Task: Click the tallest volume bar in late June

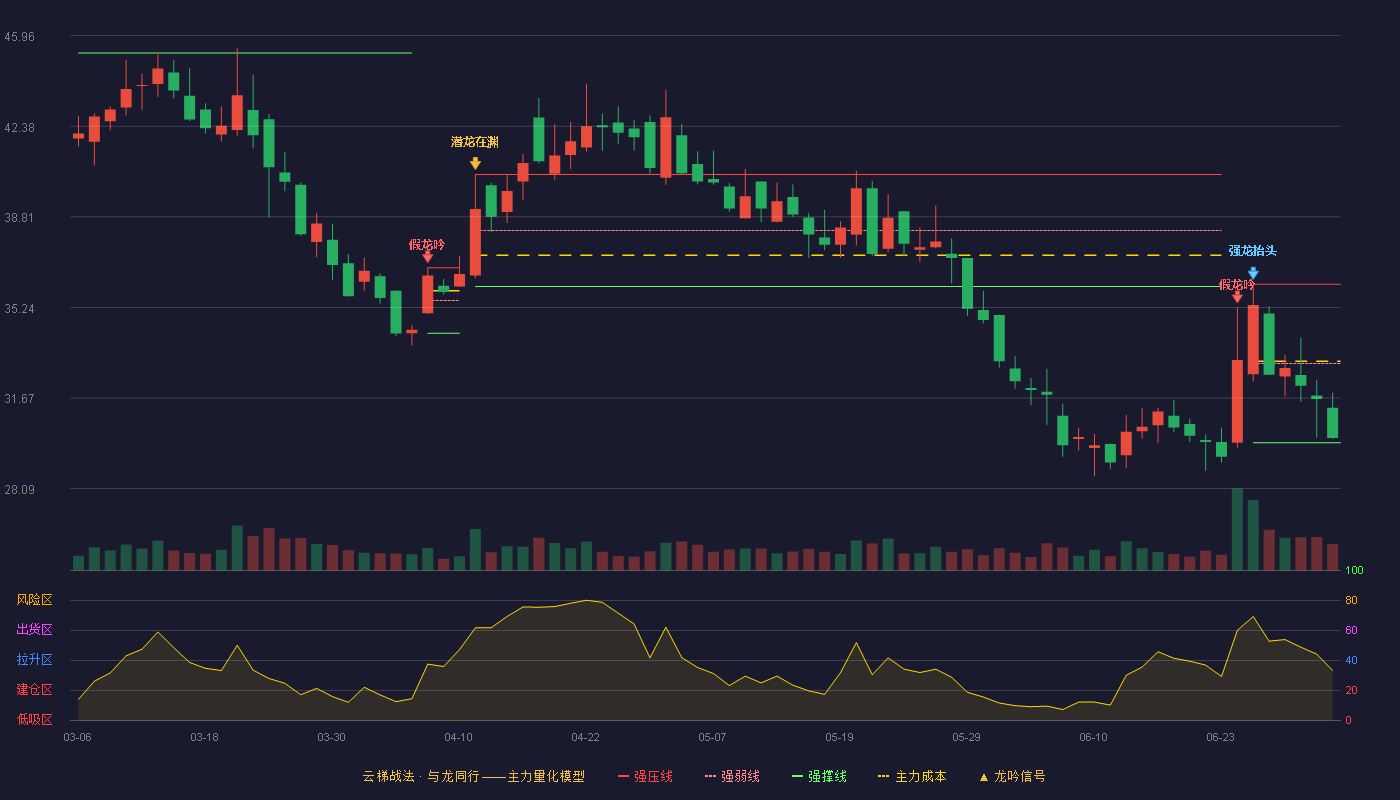Action: click(1237, 529)
